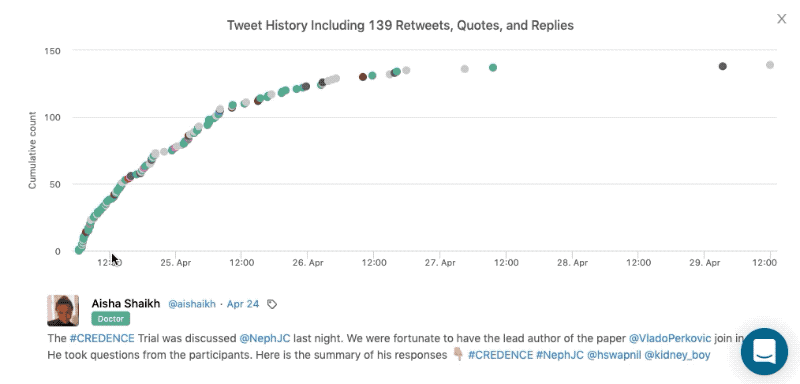Close the Tweet History dialog

tap(781, 19)
